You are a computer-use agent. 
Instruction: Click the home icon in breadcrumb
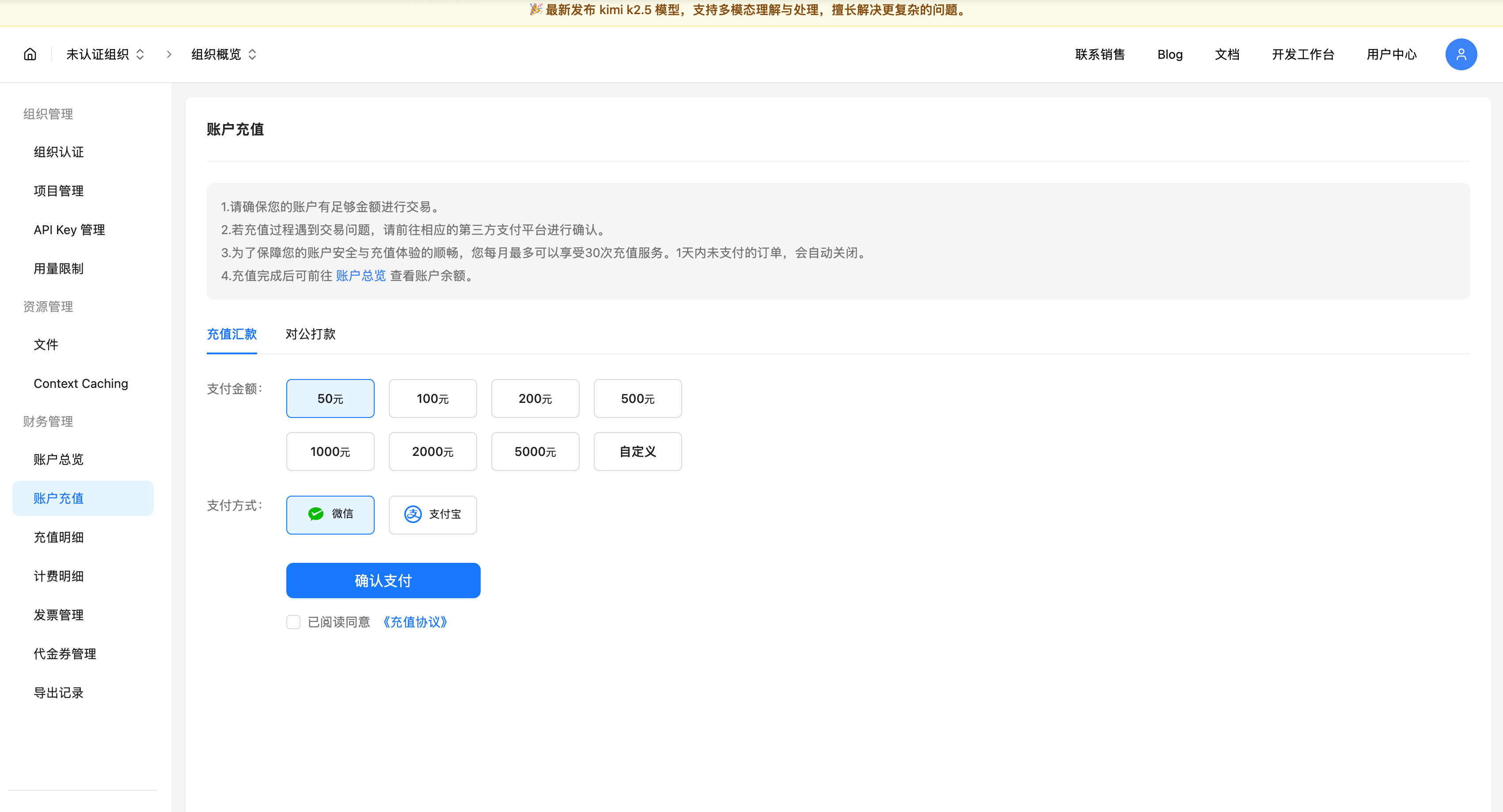(x=30, y=54)
